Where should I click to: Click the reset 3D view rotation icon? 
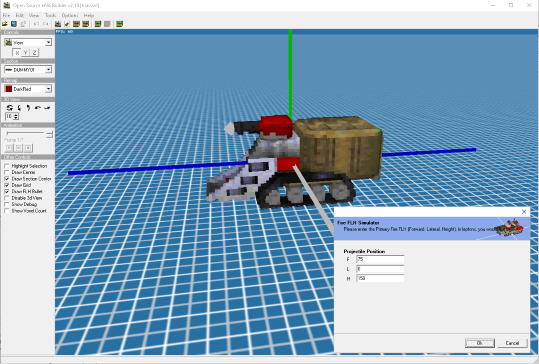point(10,108)
